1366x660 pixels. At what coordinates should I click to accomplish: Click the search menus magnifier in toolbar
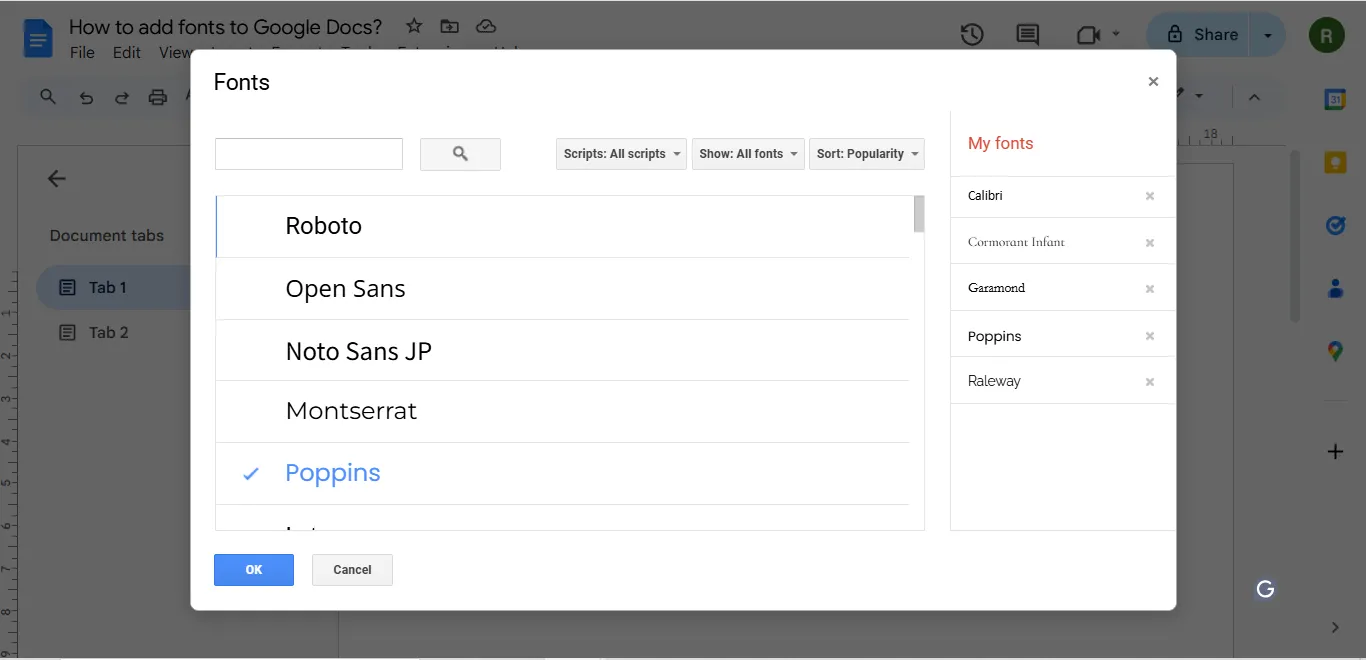pos(48,97)
